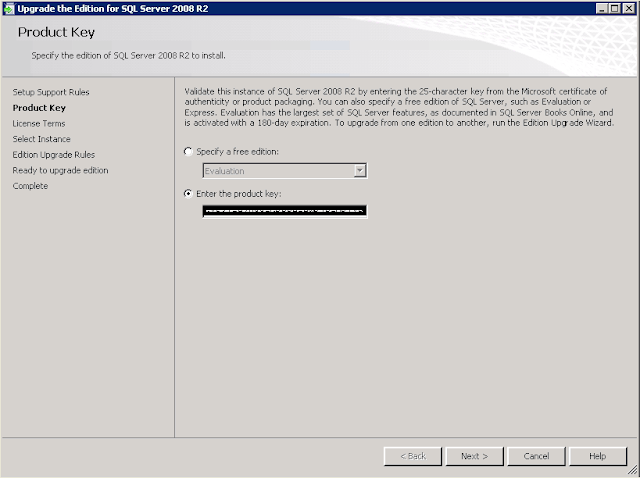Click the window resize grip corner
640x478 pixels.
(633, 471)
